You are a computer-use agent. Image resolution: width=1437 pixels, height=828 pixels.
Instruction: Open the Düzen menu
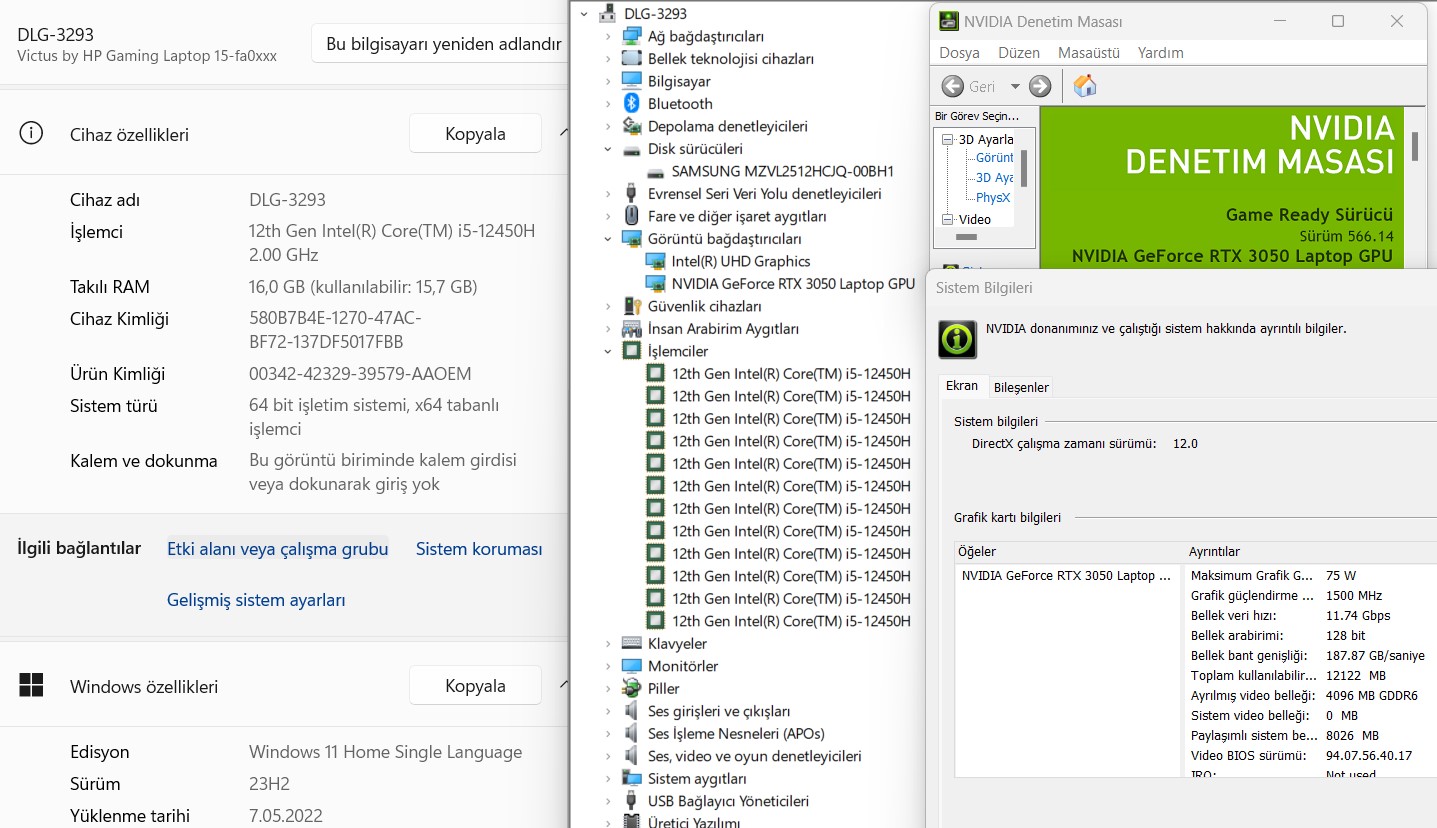pyautogui.click(x=1019, y=52)
